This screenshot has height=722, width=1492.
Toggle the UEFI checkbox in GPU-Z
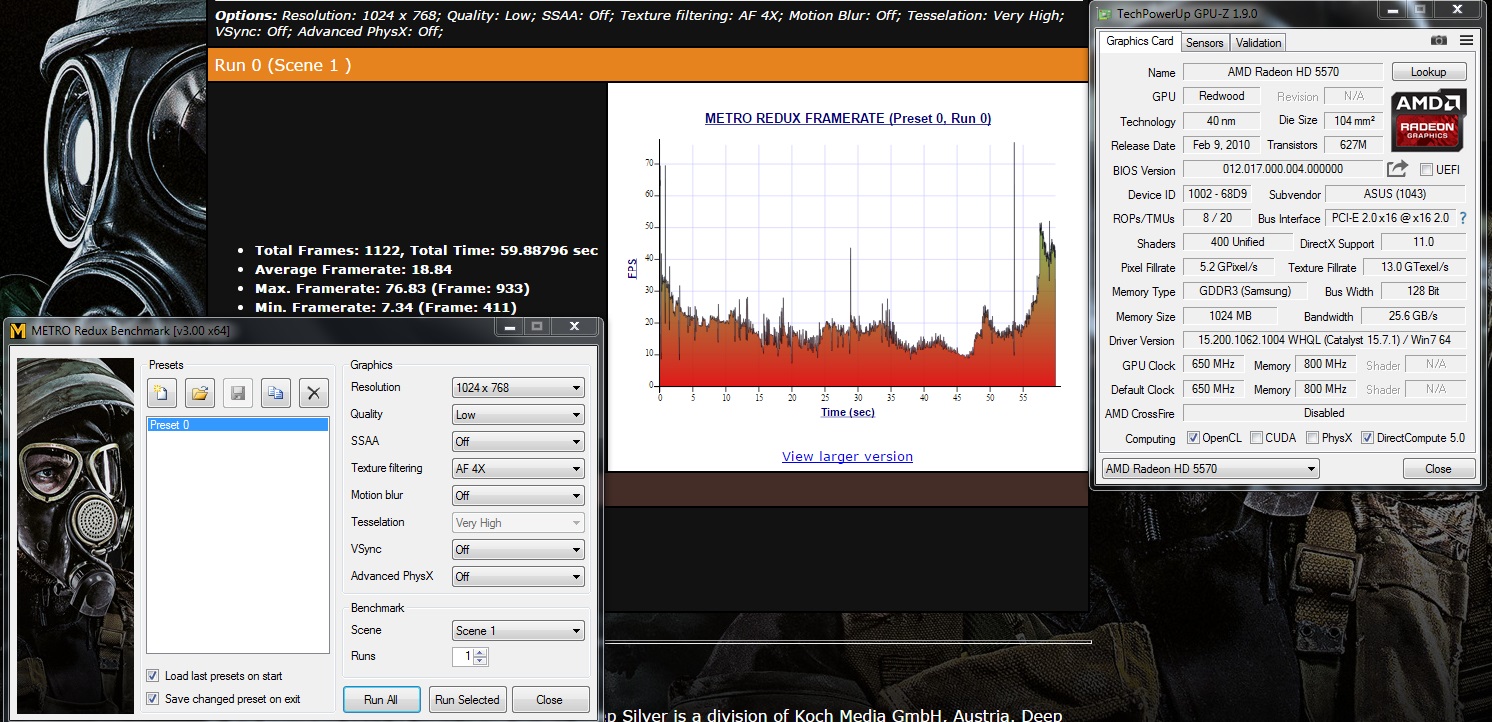coord(1426,170)
